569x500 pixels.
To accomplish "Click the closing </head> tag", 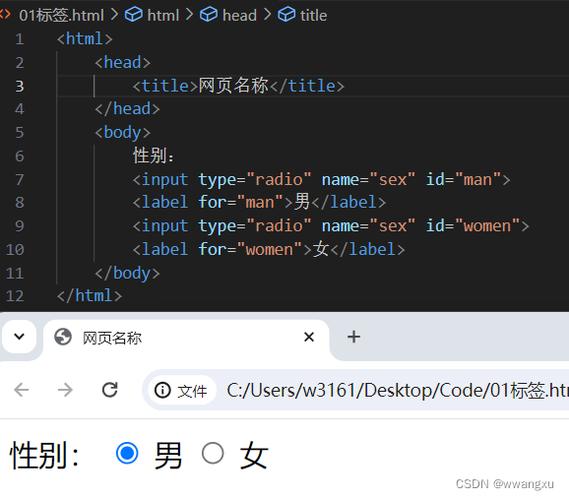I will pos(127,109).
